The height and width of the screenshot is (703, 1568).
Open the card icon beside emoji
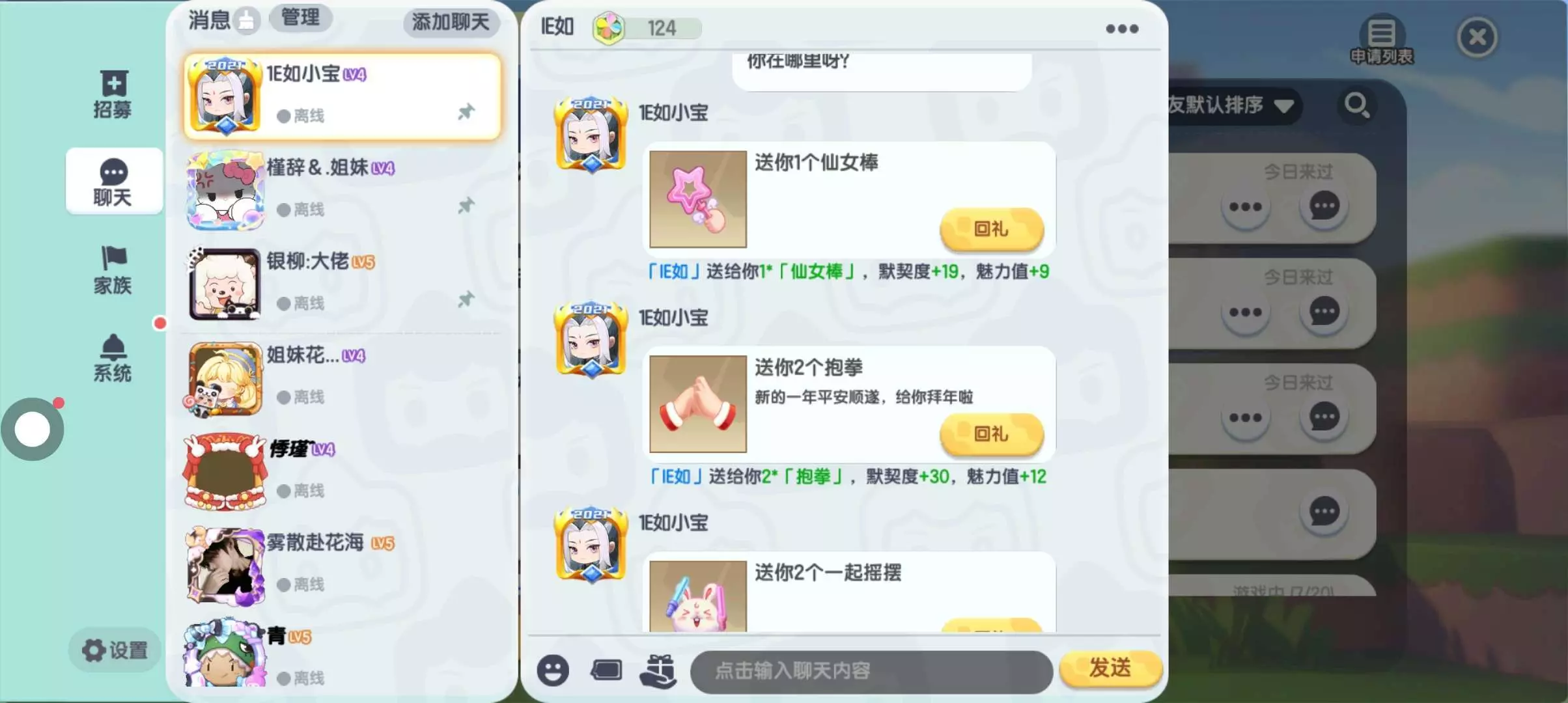[606, 670]
